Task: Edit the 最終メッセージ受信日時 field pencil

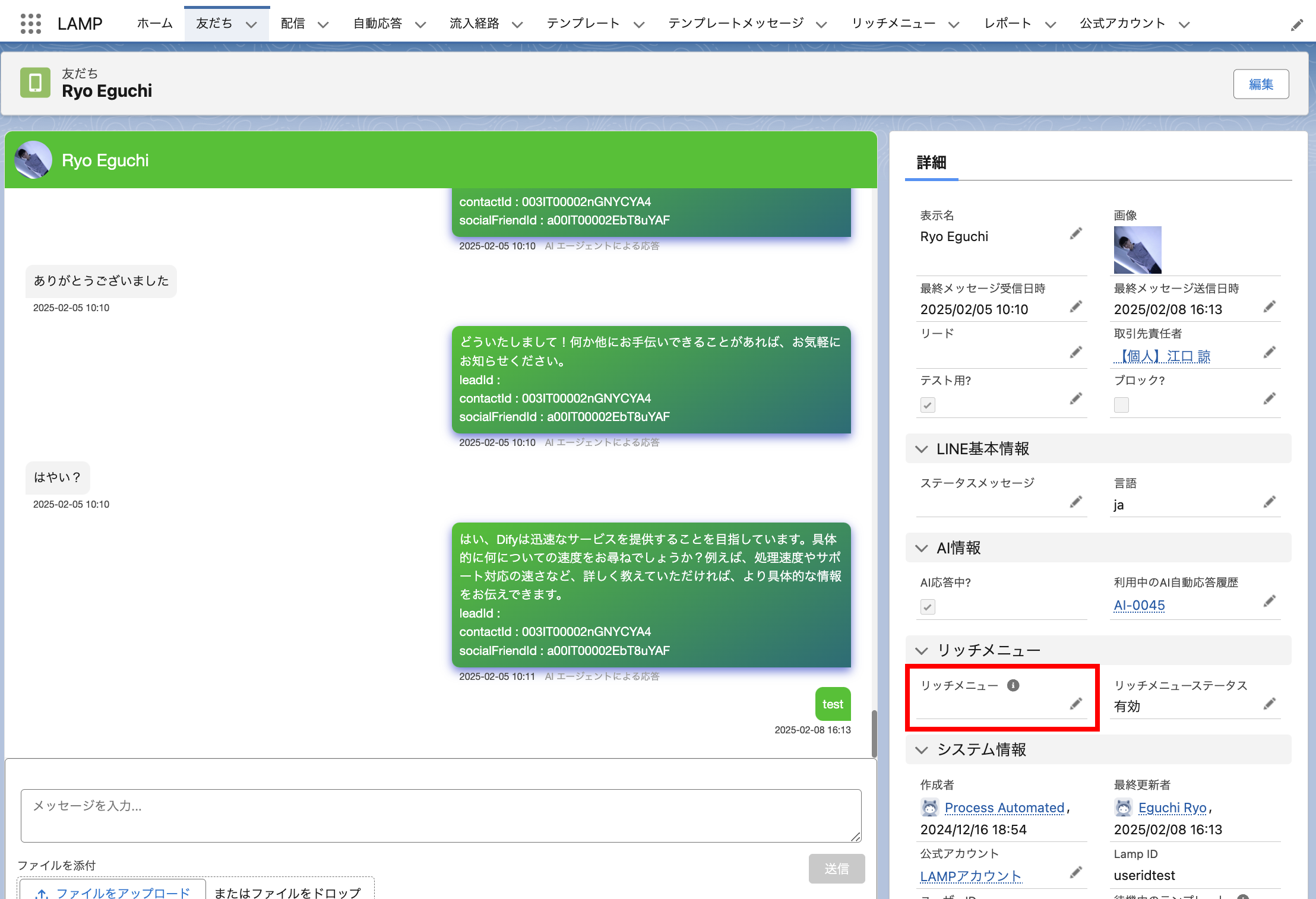Action: coord(1075,307)
